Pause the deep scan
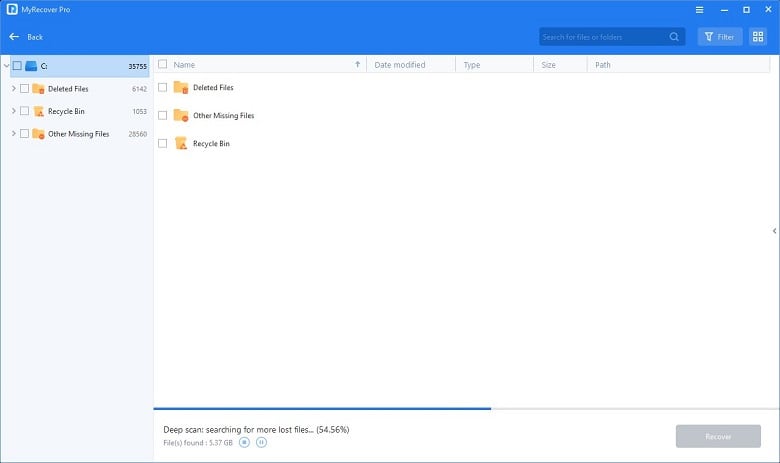Screen dimensions: 780x463 click(x=261, y=442)
